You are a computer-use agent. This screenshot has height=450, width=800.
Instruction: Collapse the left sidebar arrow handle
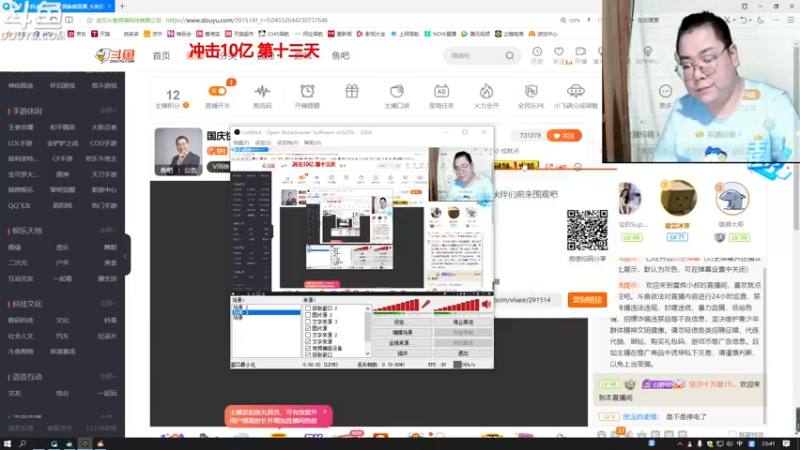pyautogui.click(x=126, y=256)
